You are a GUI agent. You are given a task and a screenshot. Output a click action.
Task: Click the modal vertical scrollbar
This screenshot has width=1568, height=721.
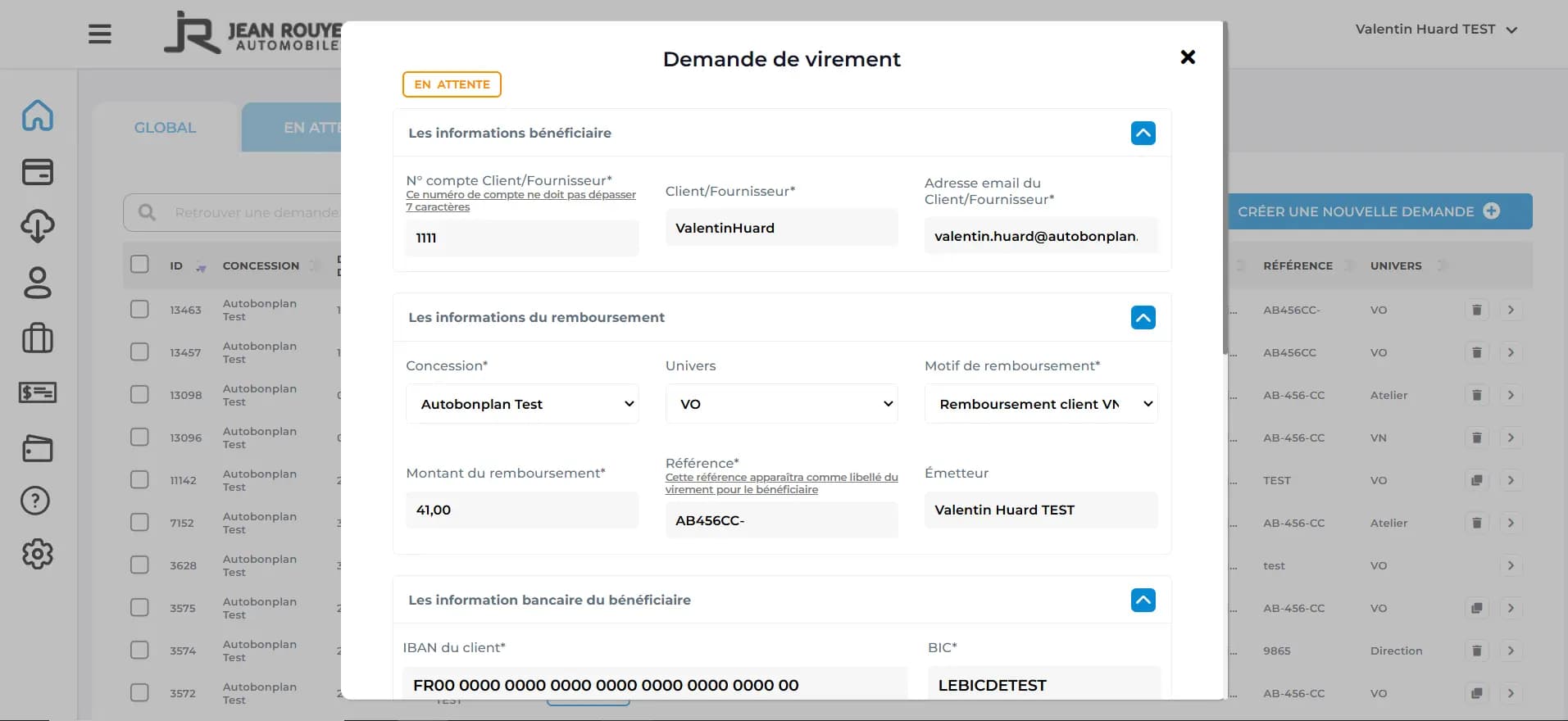(x=1225, y=188)
